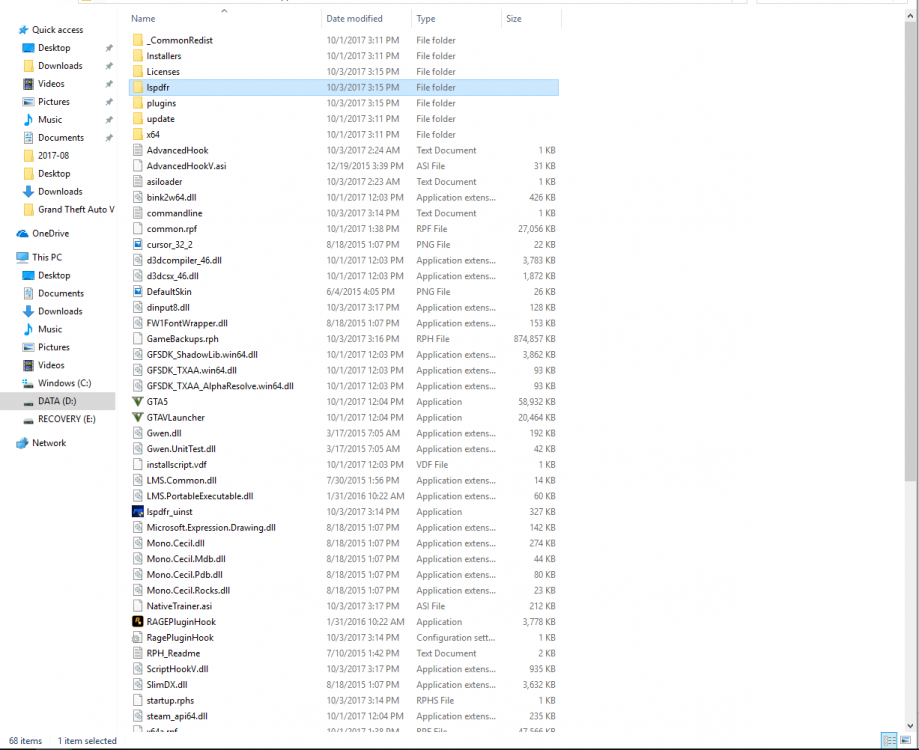This screenshot has width=919, height=750.
Task: Click the lspdfr folder icon
Action: click(x=138, y=87)
